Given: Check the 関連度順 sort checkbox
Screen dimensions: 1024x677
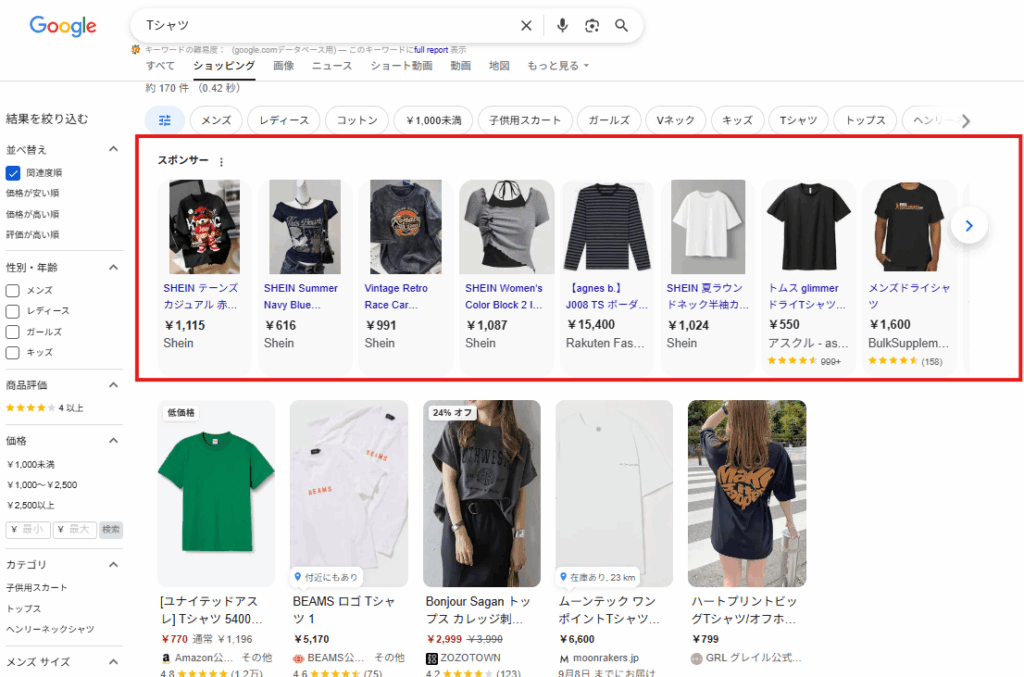Looking at the screenshot, I should 12,173.
